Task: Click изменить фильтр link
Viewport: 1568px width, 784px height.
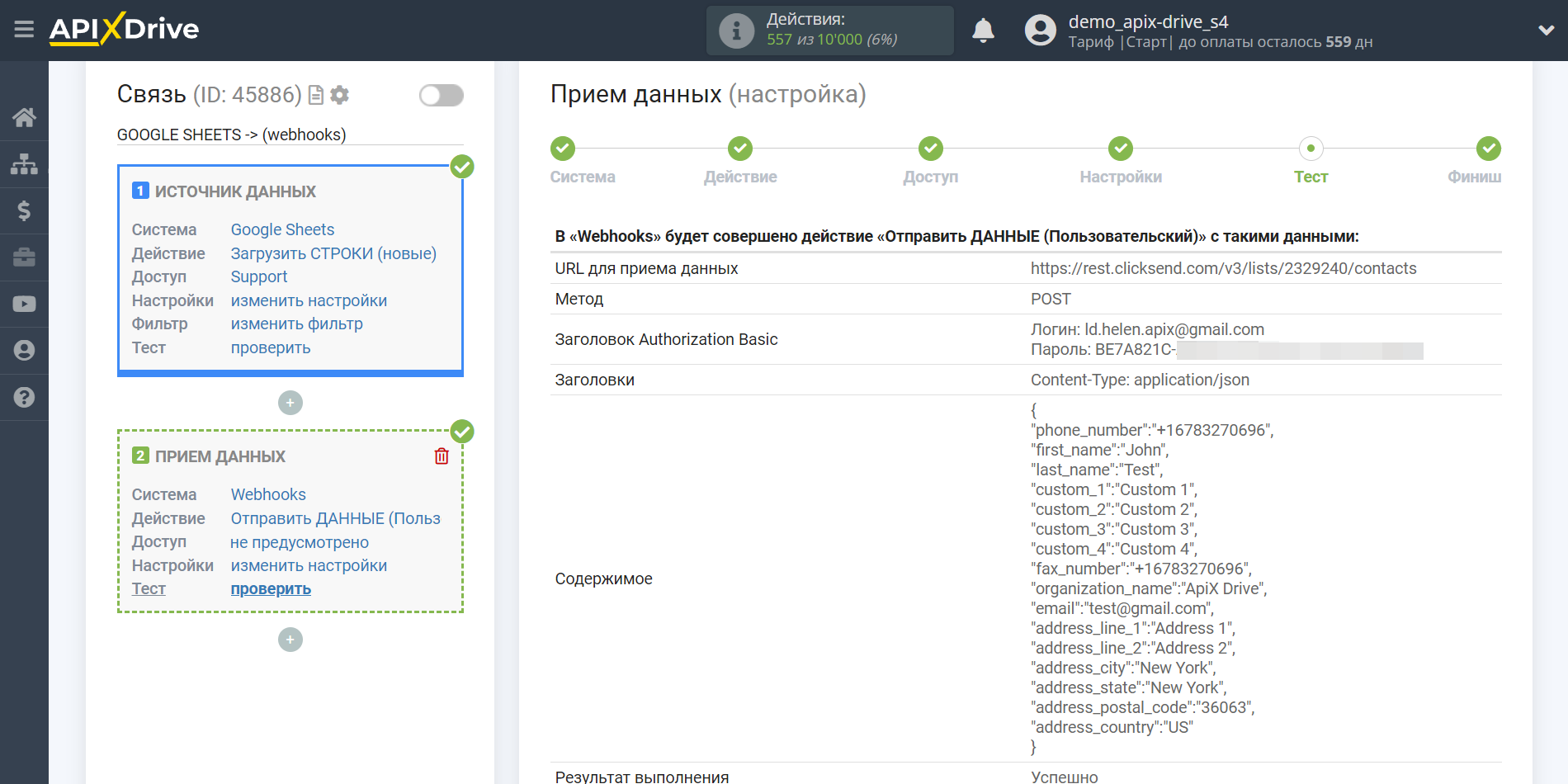Action: click(x=296, y=324)
